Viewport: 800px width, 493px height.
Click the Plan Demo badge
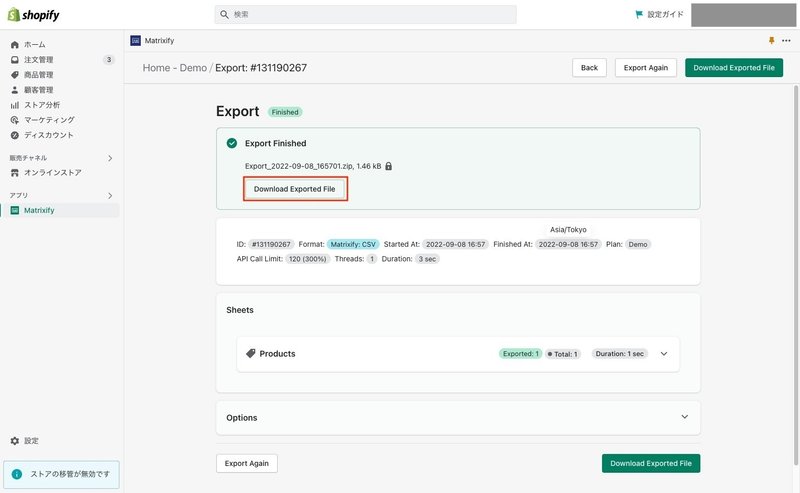pyautogui.click(x=638, y=244)
